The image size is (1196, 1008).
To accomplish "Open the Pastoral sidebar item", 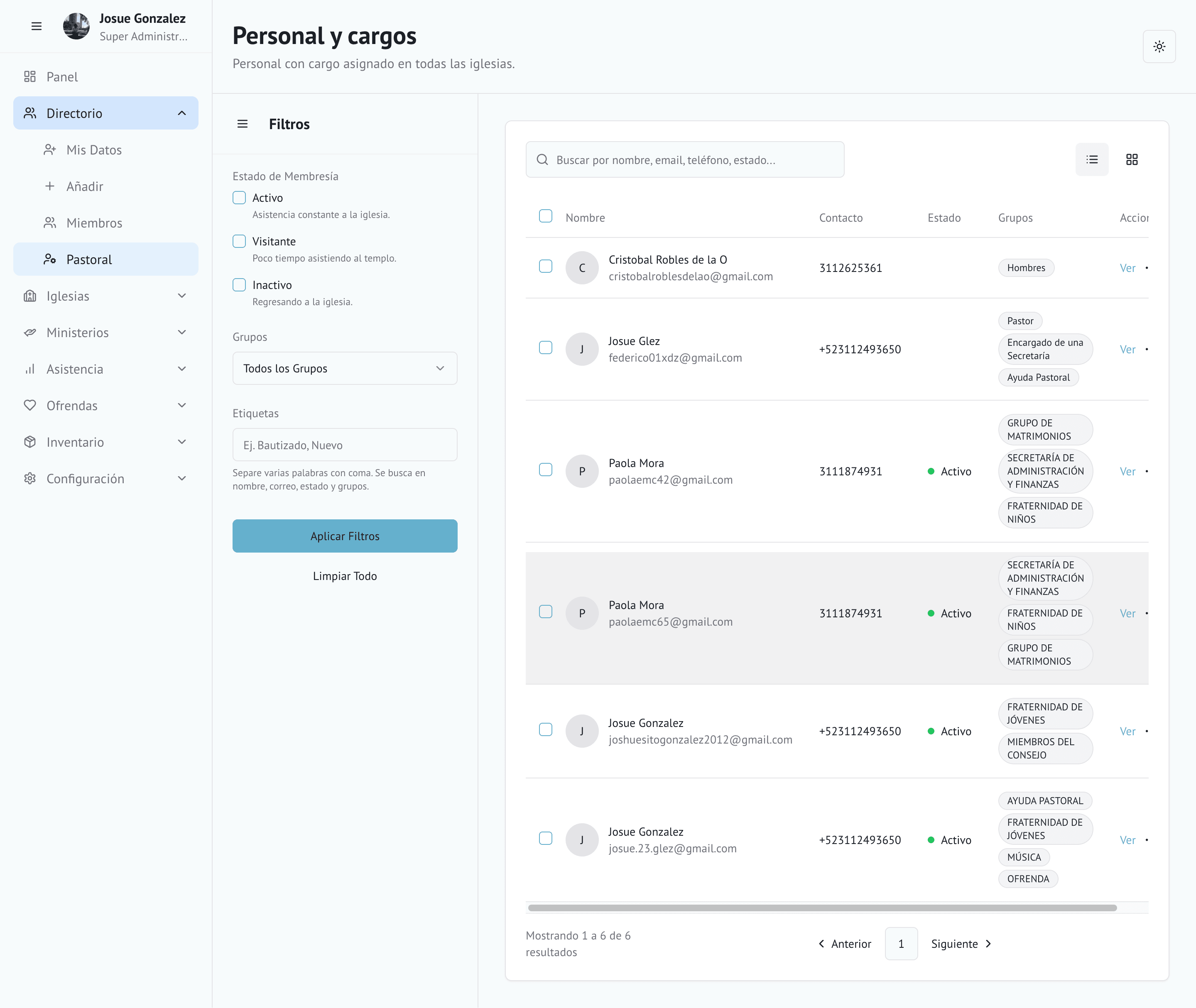I will click(106, 259).
